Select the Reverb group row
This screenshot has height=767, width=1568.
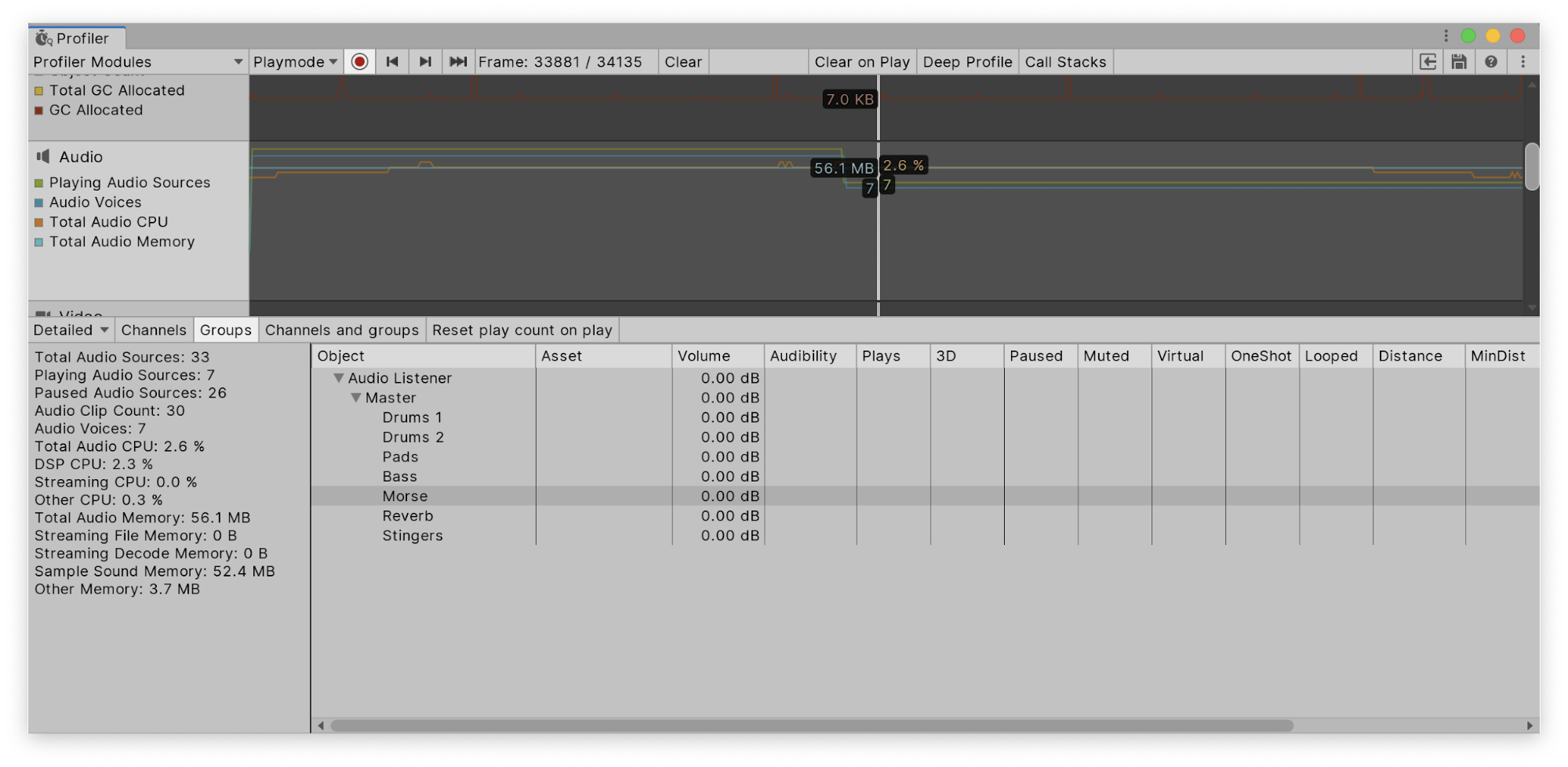coord(925,515)
